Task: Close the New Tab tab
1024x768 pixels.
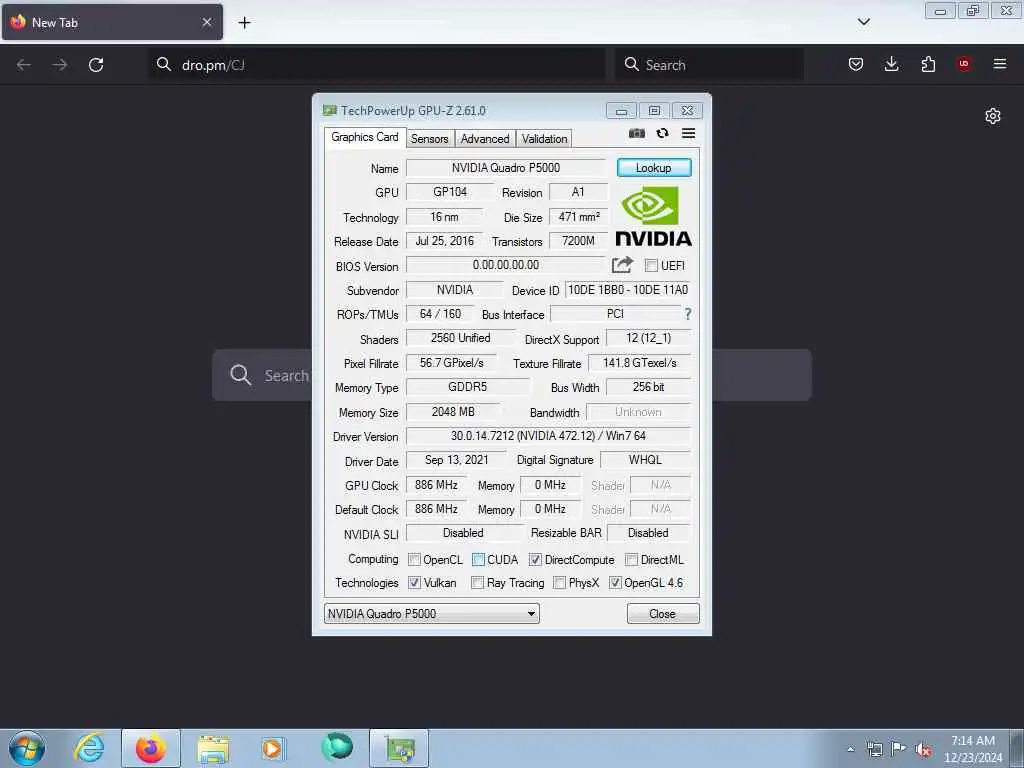Action: point(207,22)
